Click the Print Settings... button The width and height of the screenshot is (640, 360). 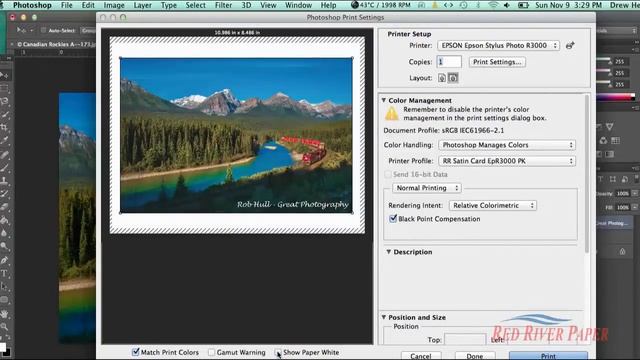[497, 62]
